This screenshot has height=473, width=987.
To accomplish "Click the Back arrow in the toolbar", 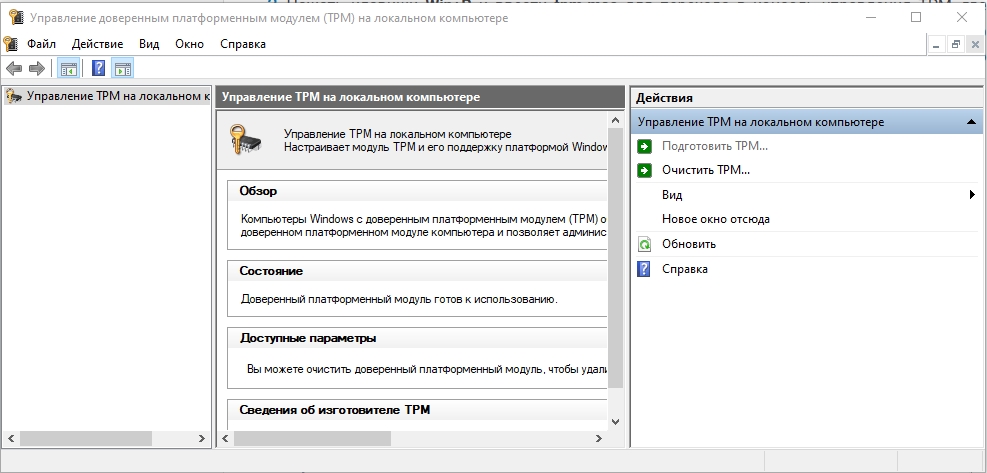I will 13,68.
